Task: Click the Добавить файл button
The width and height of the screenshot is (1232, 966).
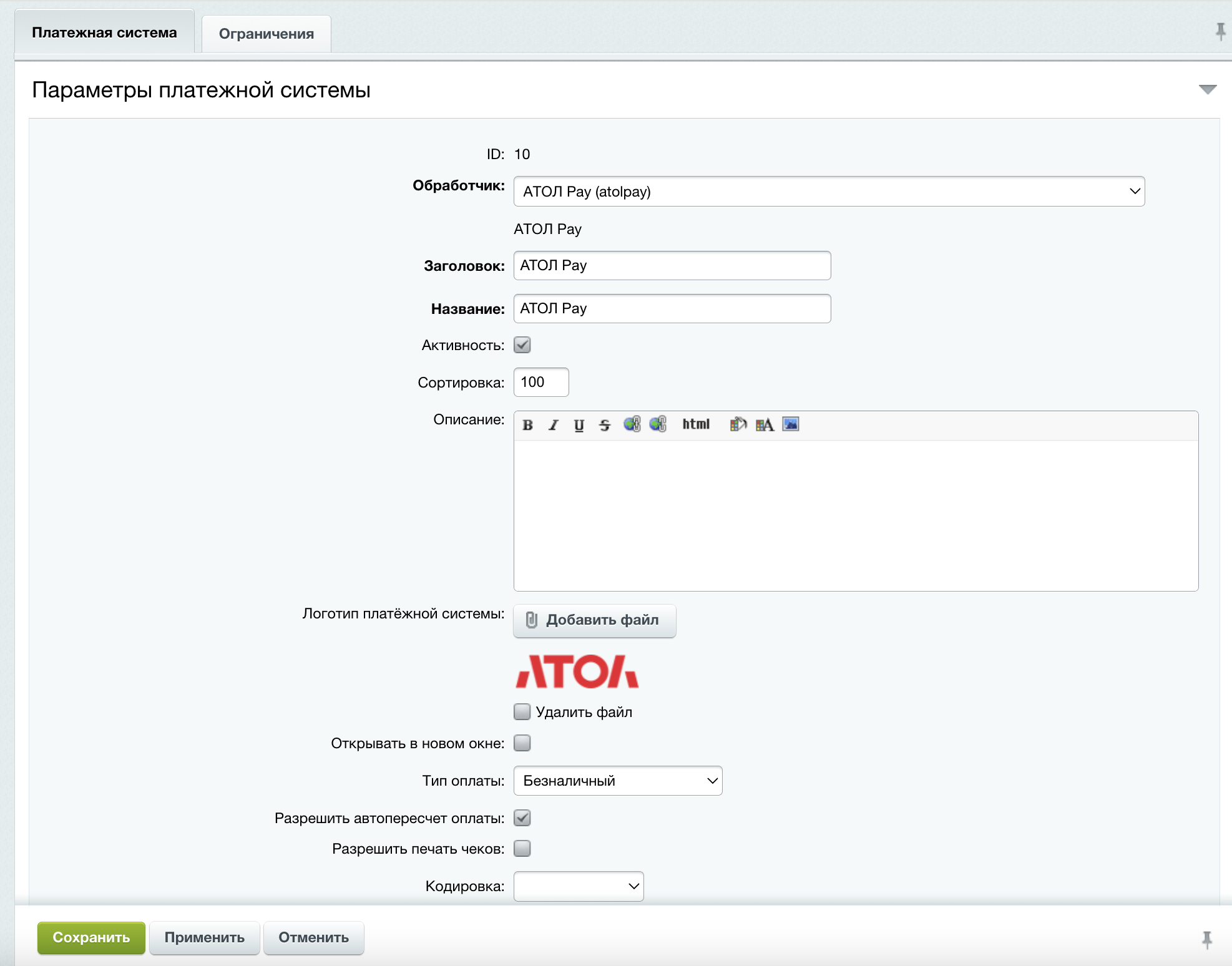Action: click(594, 620)
